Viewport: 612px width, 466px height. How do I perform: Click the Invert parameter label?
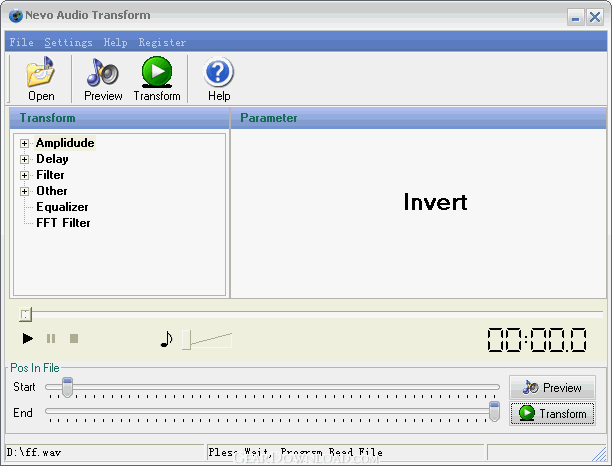tap(435, 202)
